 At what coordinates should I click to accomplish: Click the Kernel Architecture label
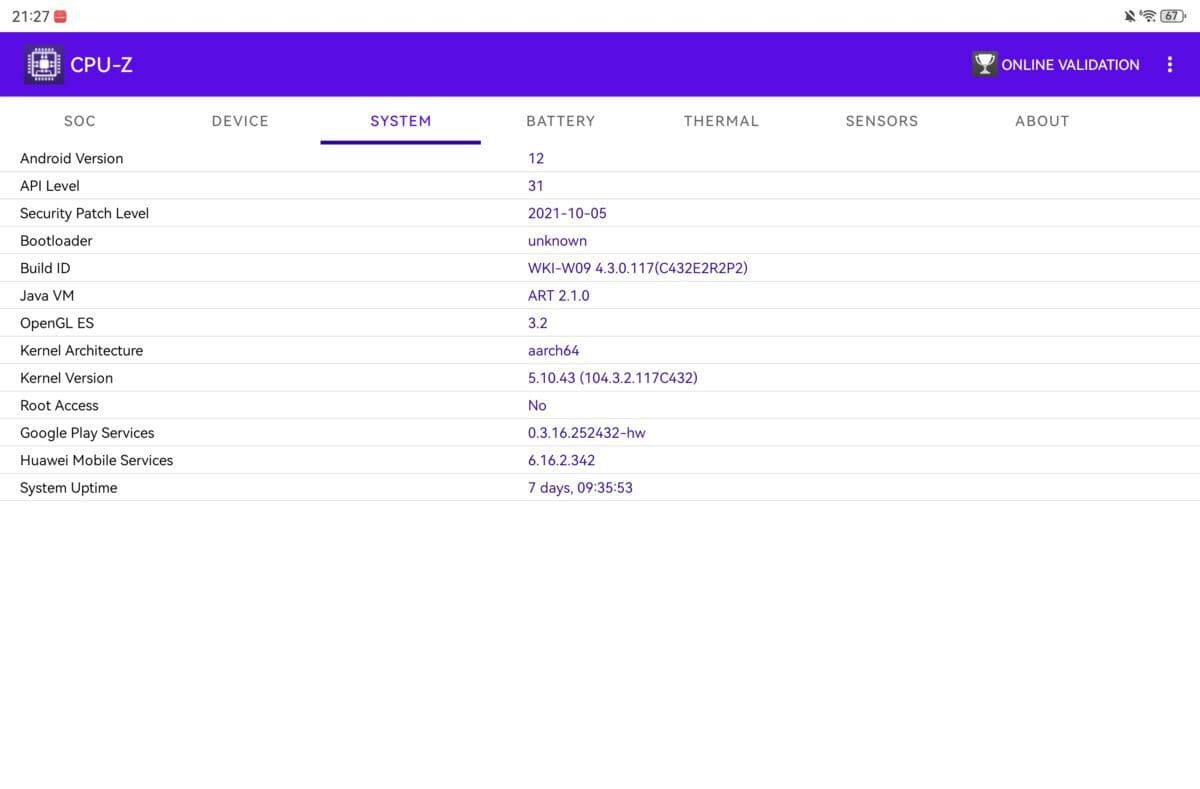click(x=81, y=350)
